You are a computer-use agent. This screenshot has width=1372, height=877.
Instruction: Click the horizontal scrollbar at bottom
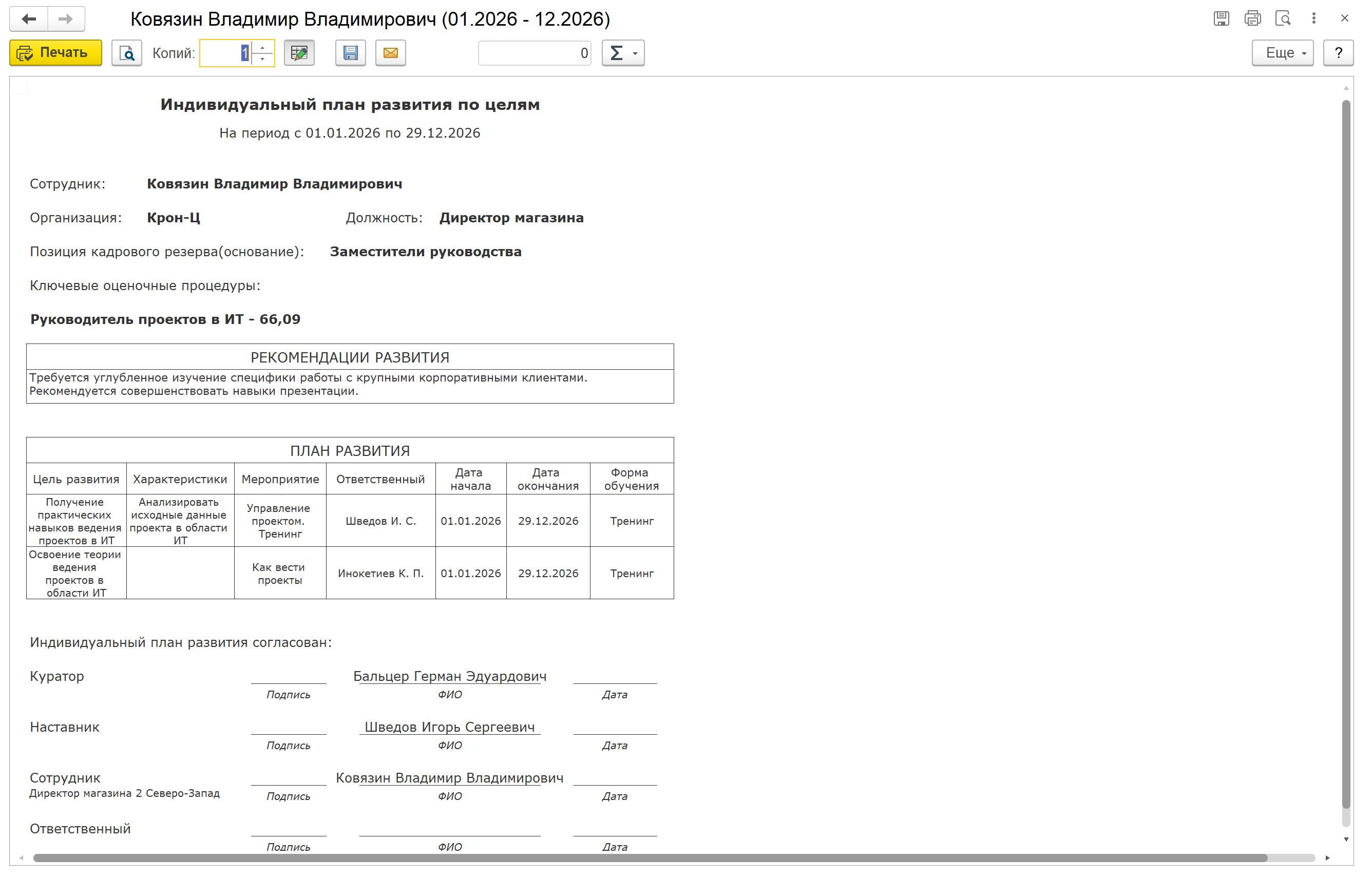650,857
